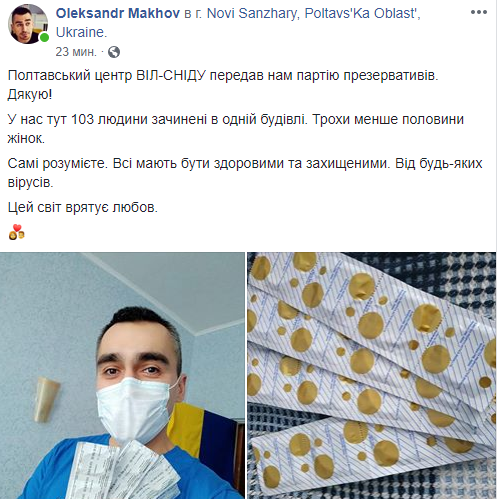Open the condom packages photo
The image size is (497, 499).
point(372,375)
